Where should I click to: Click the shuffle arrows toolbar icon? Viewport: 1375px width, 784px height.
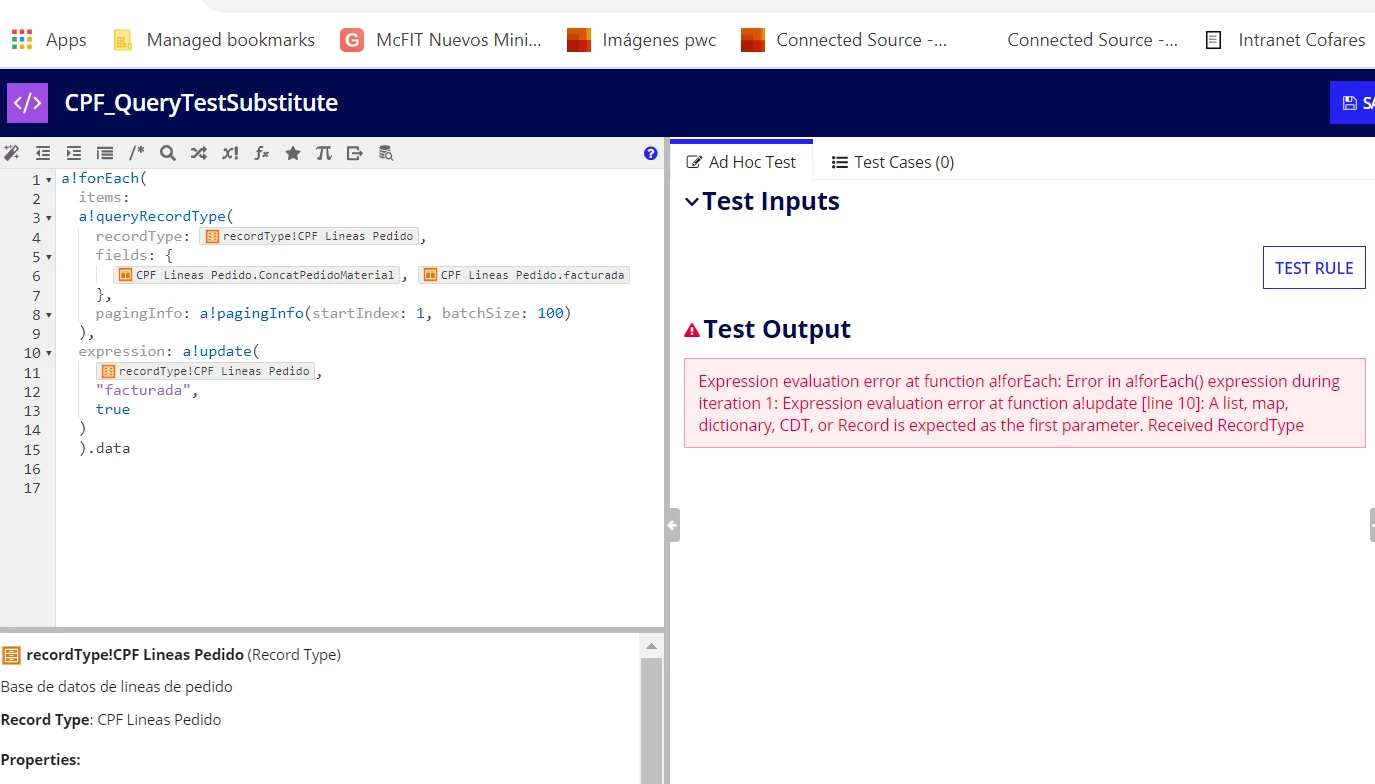[199, 153]
